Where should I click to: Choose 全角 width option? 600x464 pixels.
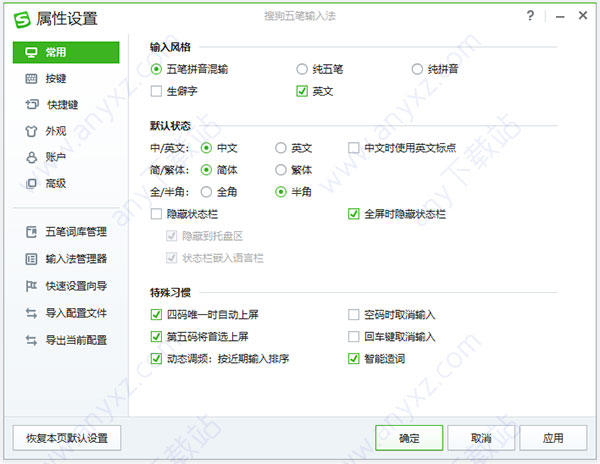coord(206,192)
